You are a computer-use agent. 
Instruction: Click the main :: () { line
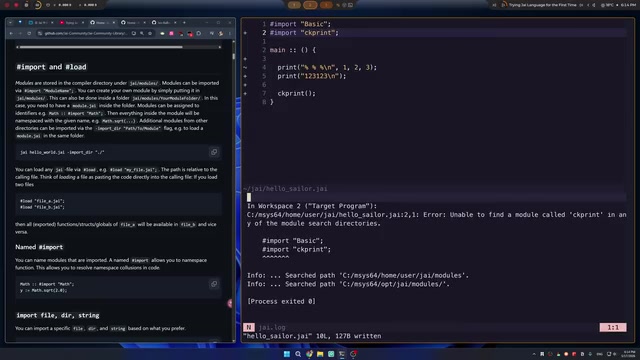pyautogui.click(x=293, y=50)
